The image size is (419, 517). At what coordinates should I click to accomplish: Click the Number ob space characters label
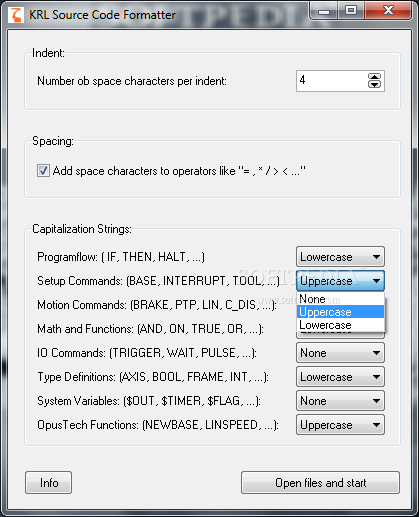[x=132, y=81]
